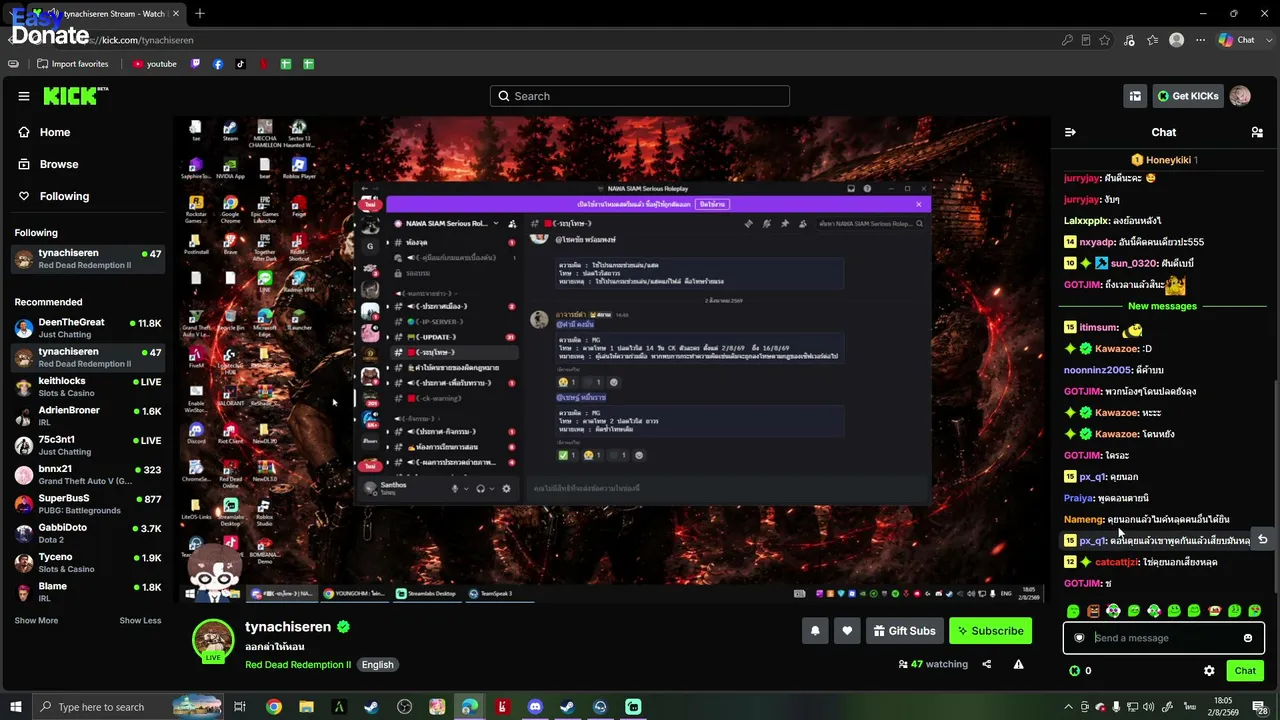Open the dashboard icon beside Get KICKs
The width and height of the screenshot is (1280, 720).
click(x=1135, y=96)
